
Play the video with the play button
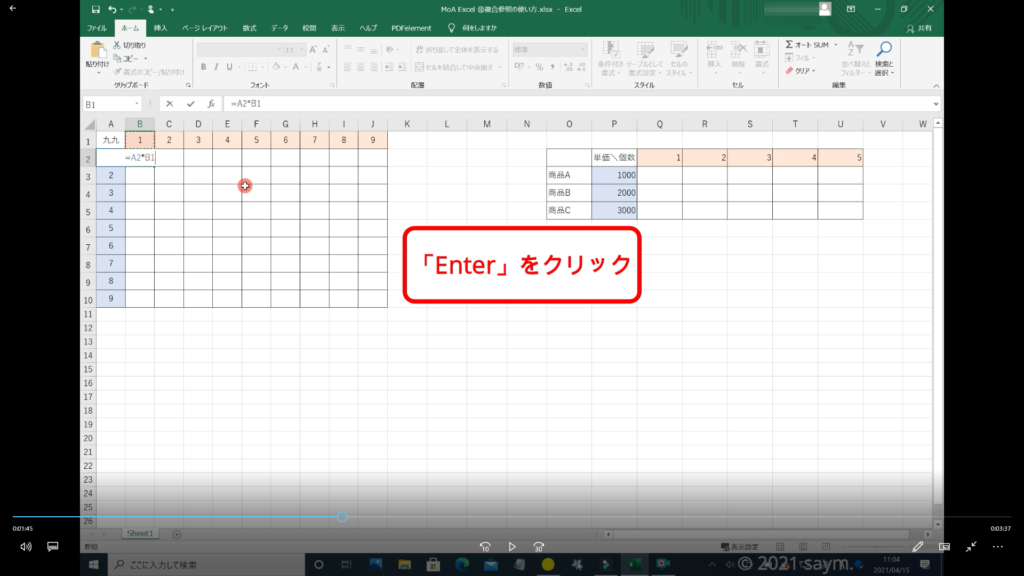point(512,547)
